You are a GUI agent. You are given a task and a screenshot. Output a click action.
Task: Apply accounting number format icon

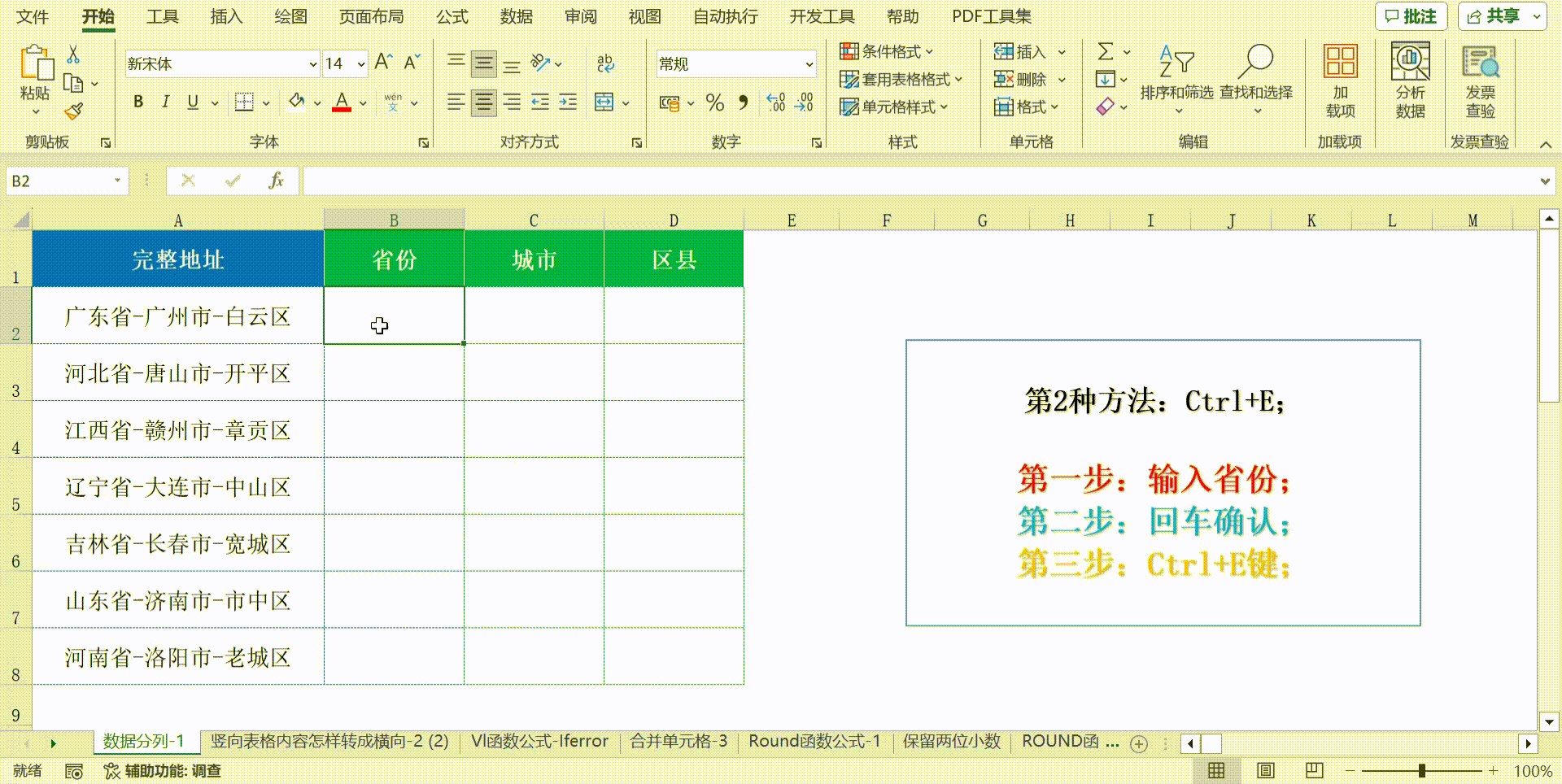tap(670, 103)
